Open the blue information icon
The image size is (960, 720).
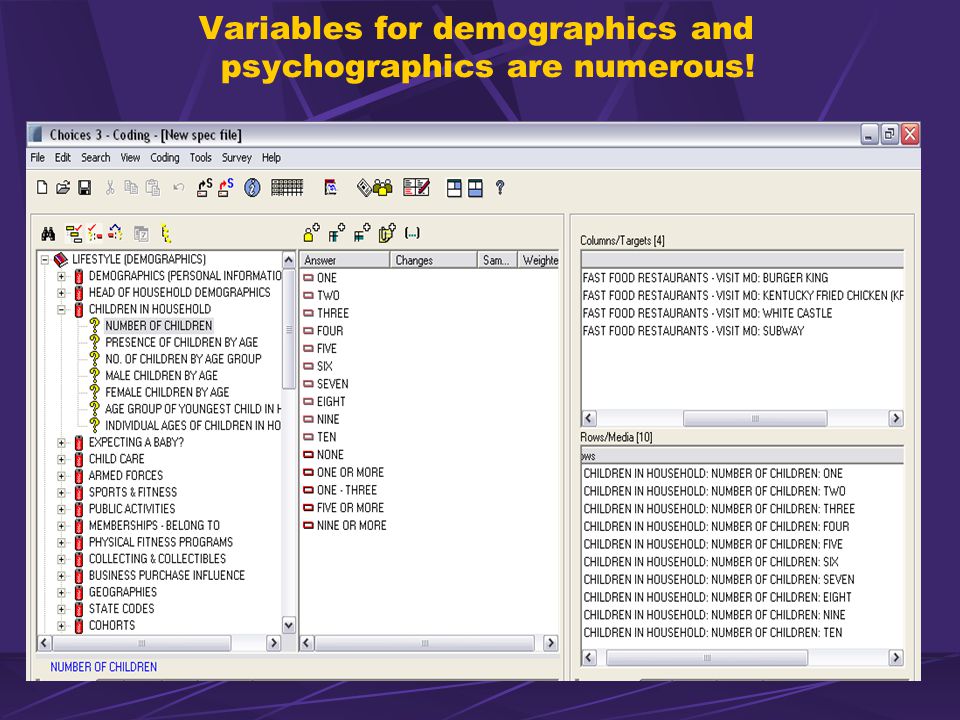click(252, 187)
